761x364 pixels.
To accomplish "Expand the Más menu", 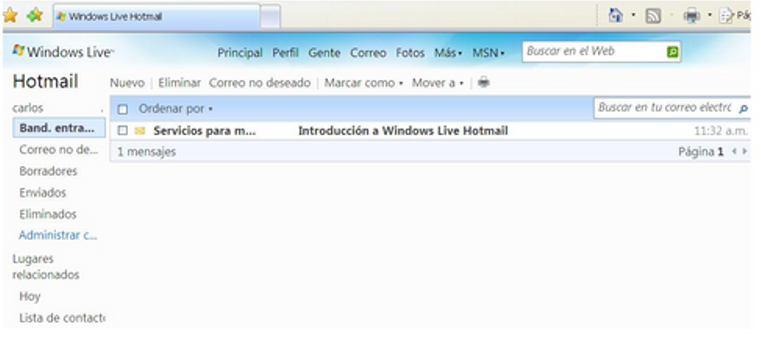I will tap(448, 52).
